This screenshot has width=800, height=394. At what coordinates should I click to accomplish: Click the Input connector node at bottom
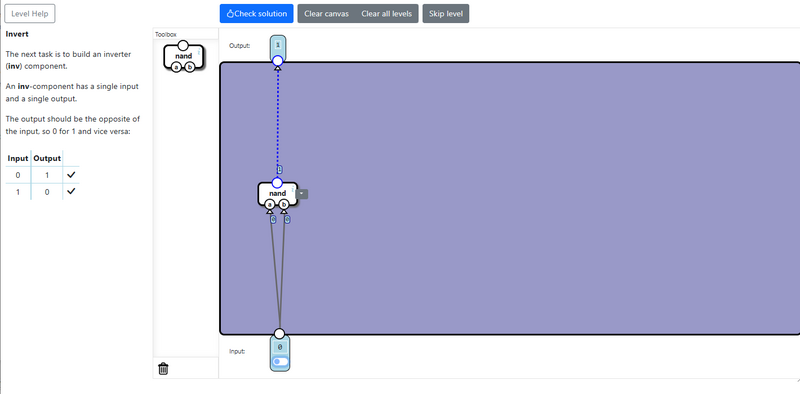pos(279,334)
